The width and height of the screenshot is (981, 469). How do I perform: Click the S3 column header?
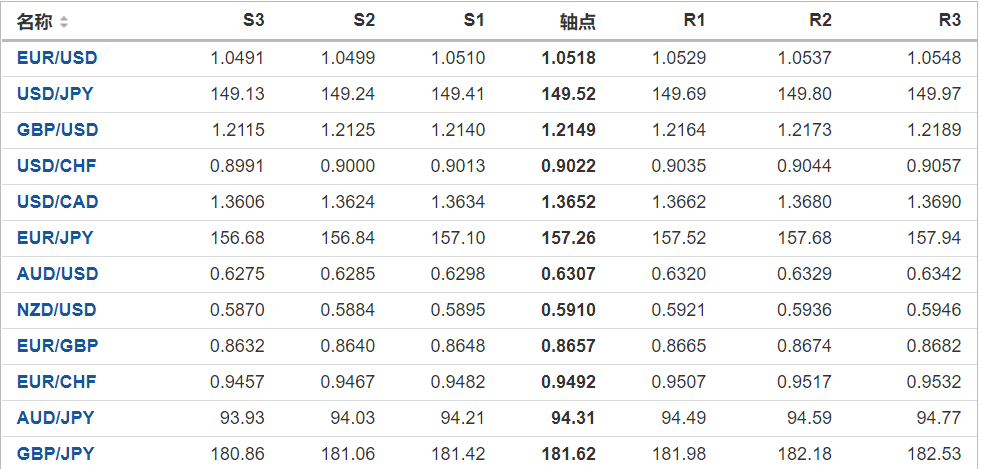click(x=253, y=21)
